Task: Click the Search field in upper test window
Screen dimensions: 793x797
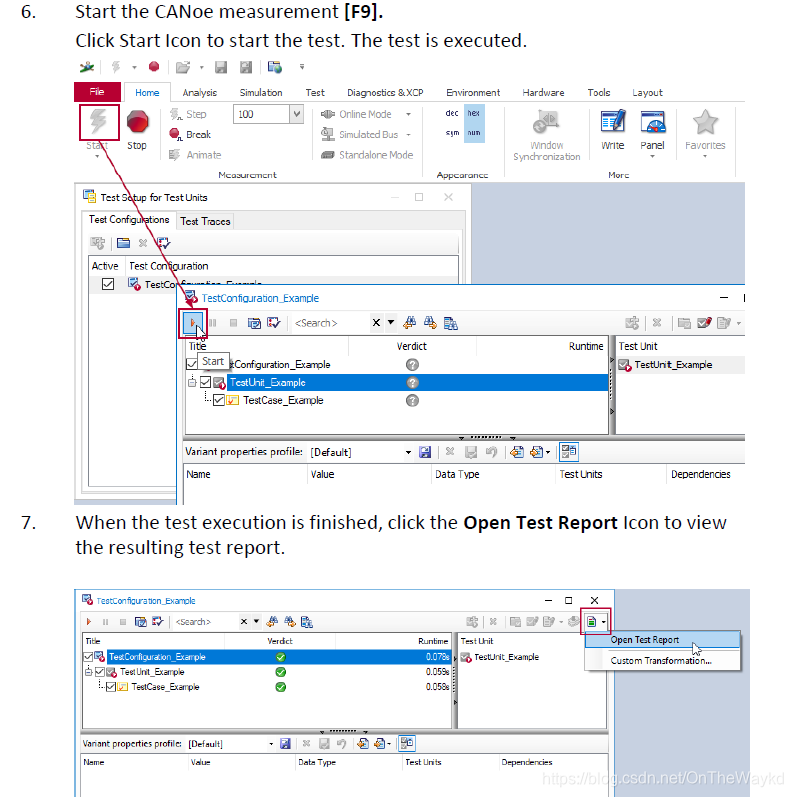Action: [x=330, y=323]
